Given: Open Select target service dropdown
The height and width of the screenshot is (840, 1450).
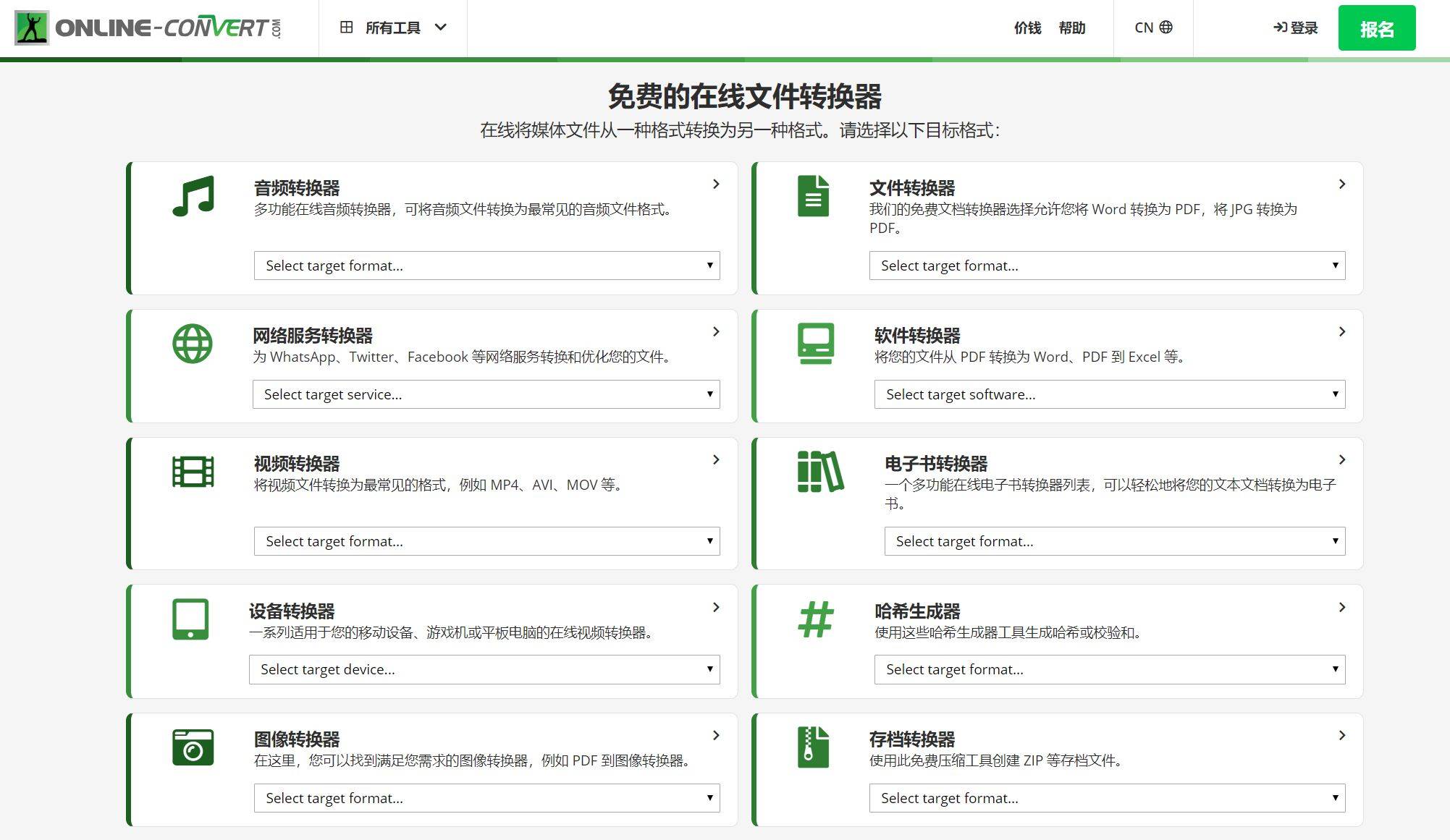Looking at the screenshot, I should 486,394.
